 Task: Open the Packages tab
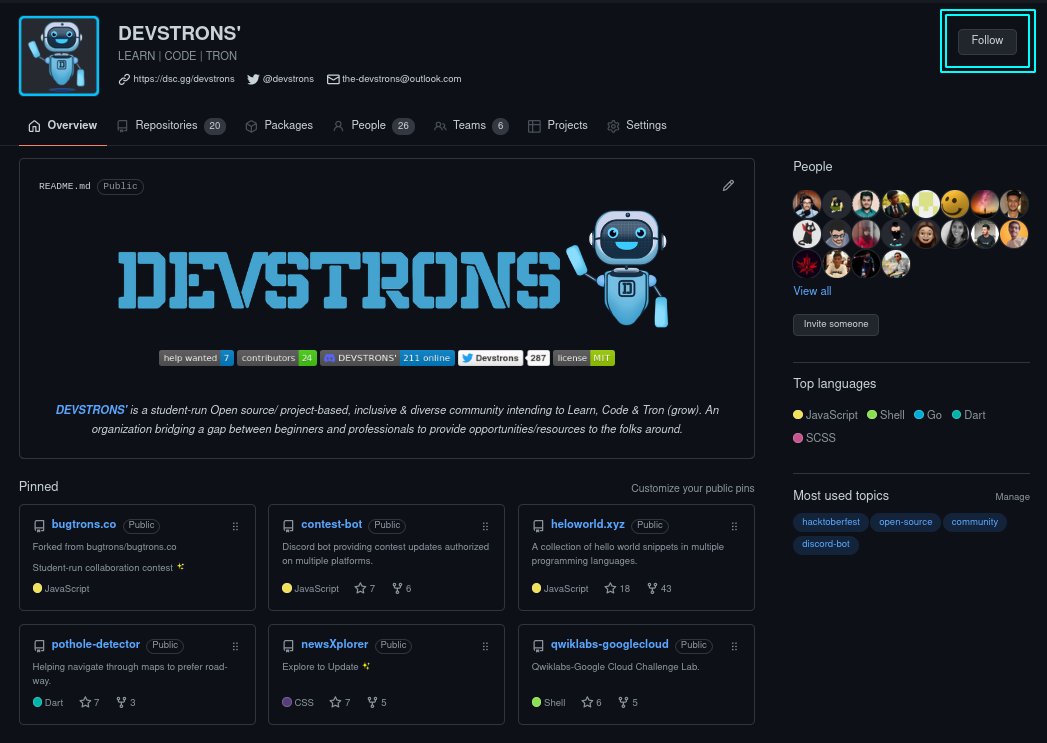tap(279, 126)
